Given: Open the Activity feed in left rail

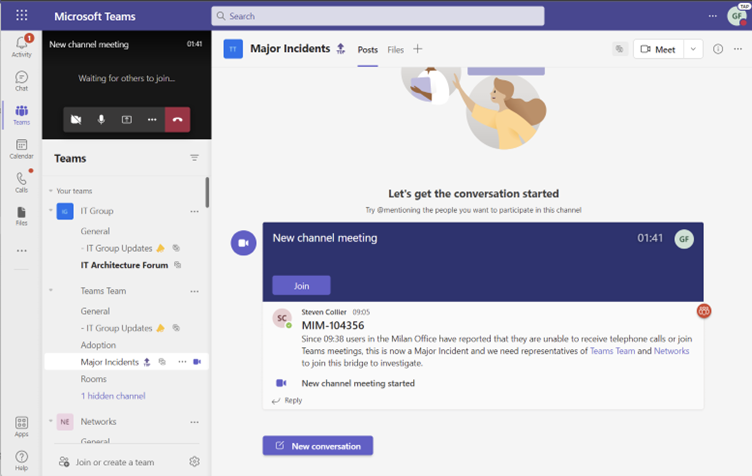Looking at the screenshot, I should (x=22, y=46).
